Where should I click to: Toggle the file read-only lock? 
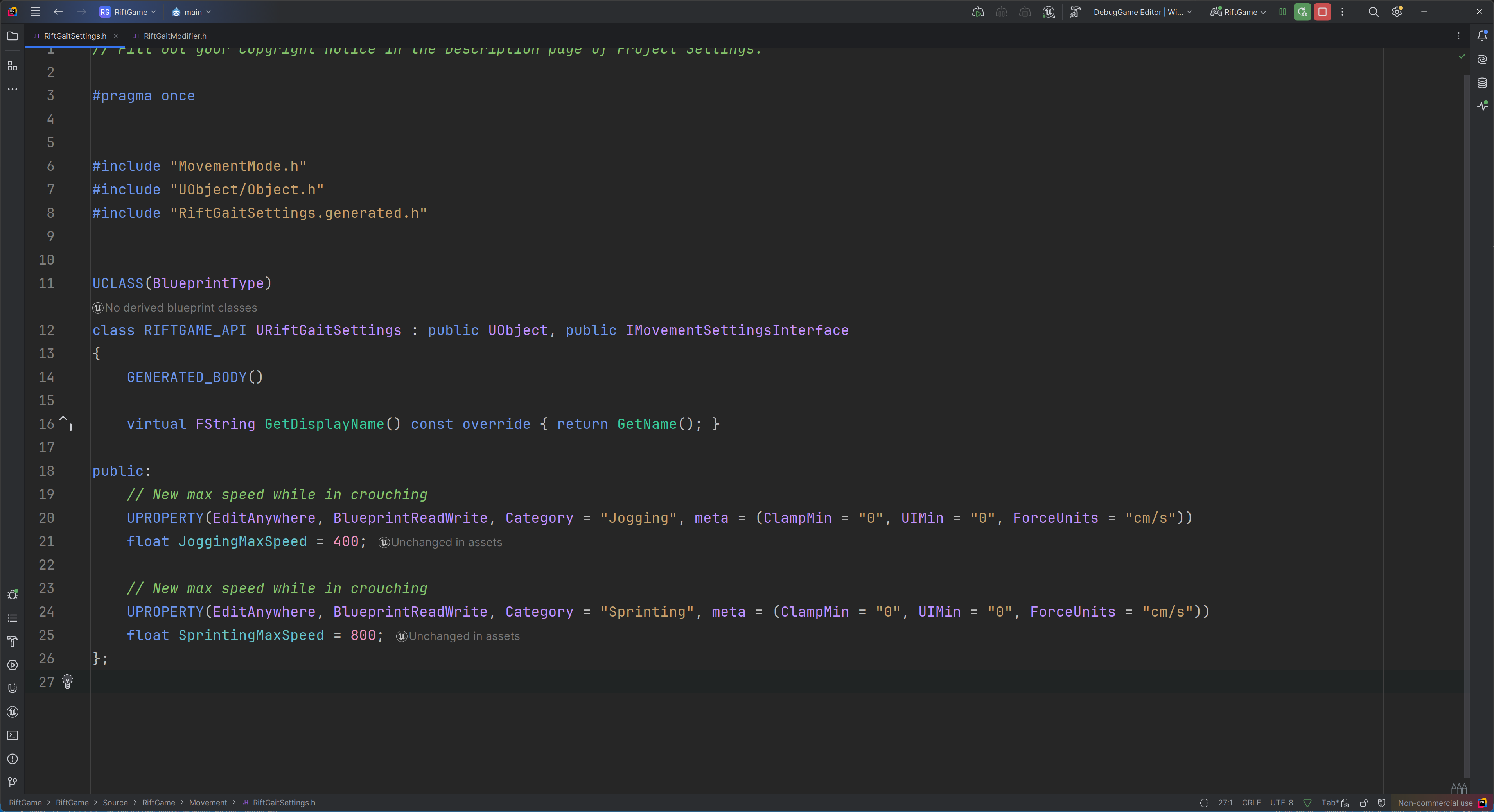(1363, 803)
